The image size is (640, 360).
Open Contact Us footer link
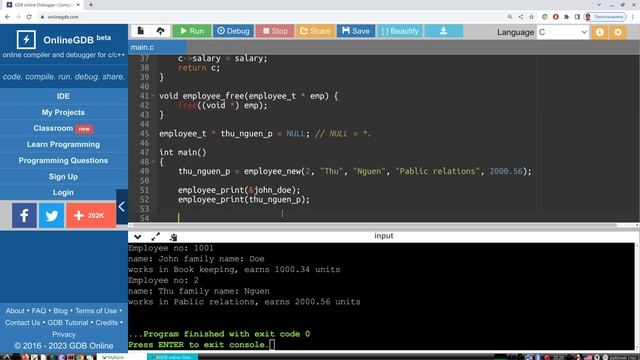[22, 322]
